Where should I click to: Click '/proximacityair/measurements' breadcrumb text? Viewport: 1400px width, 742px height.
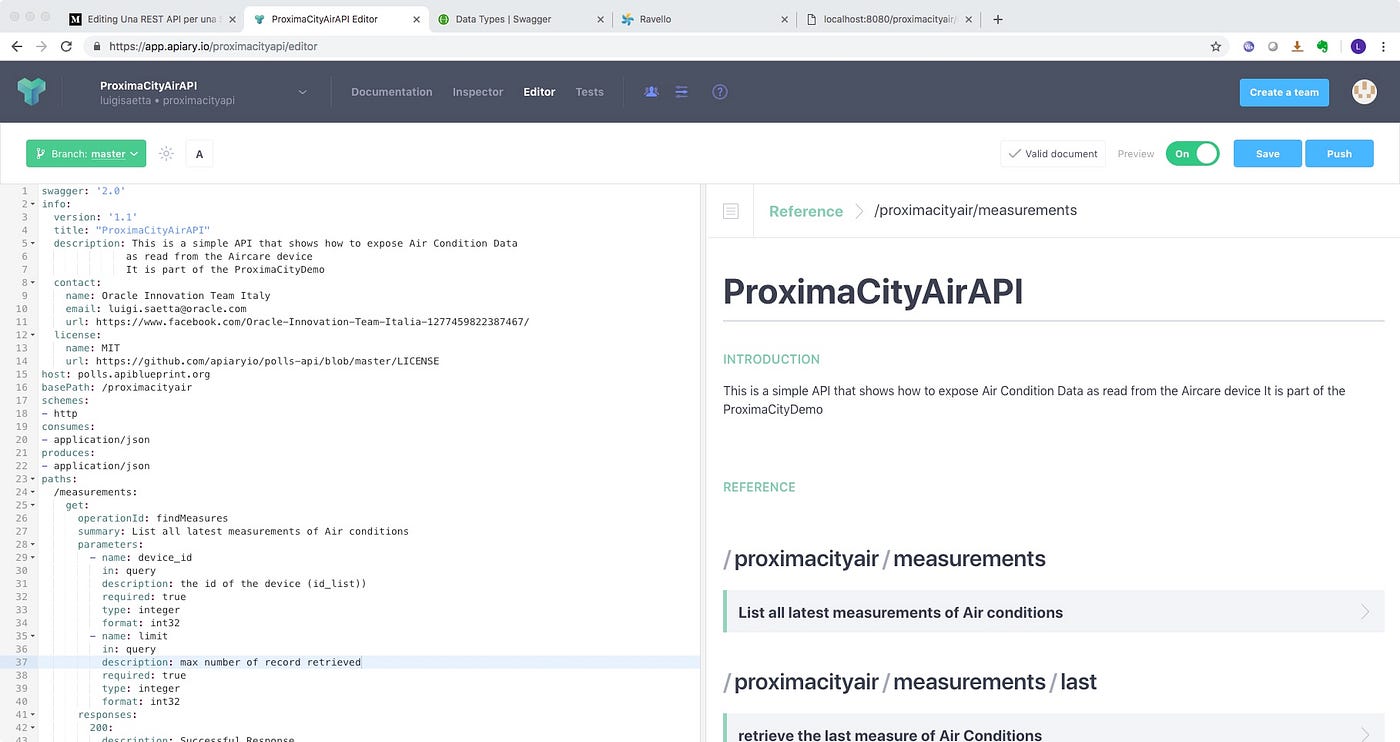point(975,211)
